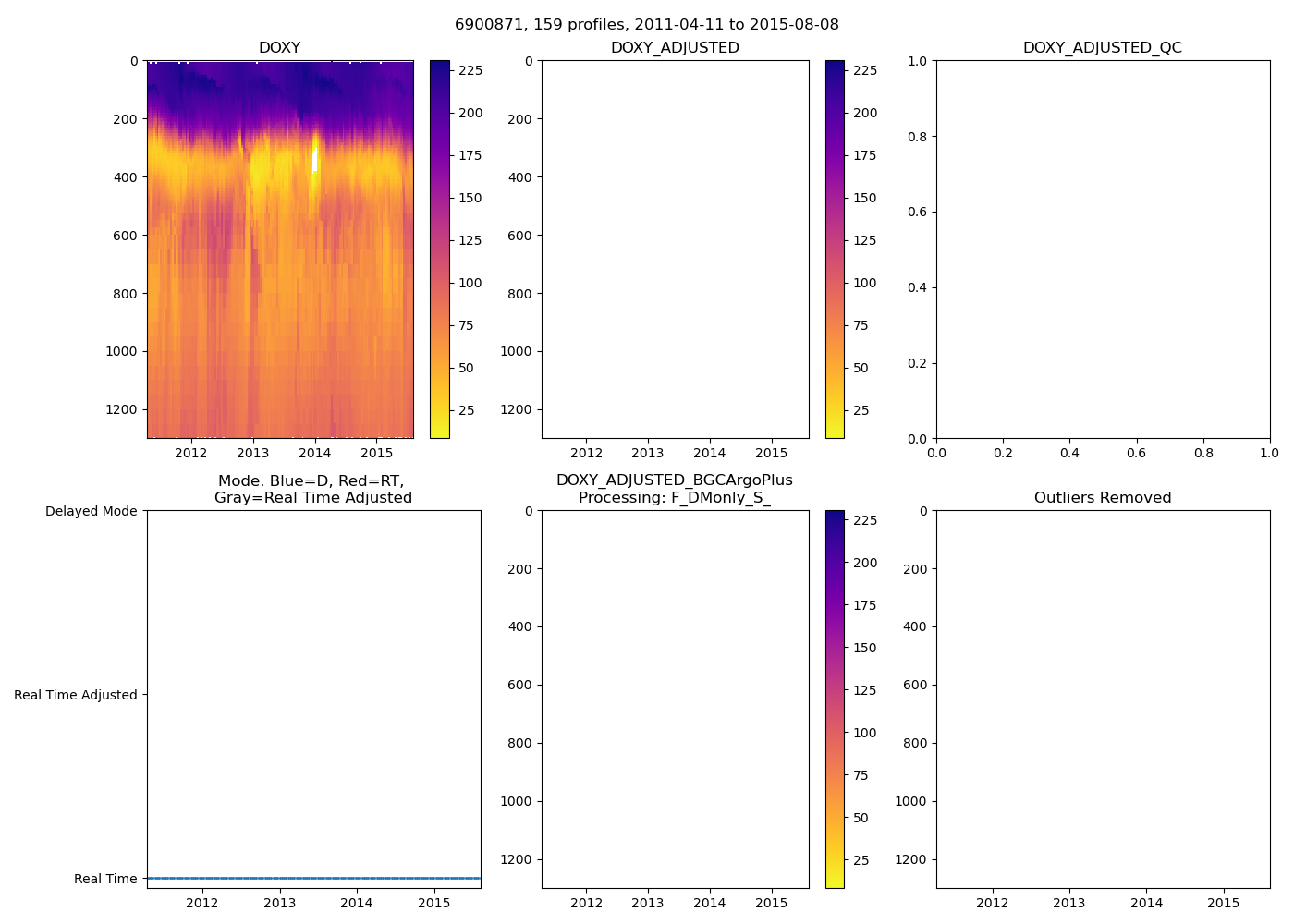The image size is (1294, 924).
Task: Click the colorbar next to DOXY_ADJUSTED plot
Action: 835,249
